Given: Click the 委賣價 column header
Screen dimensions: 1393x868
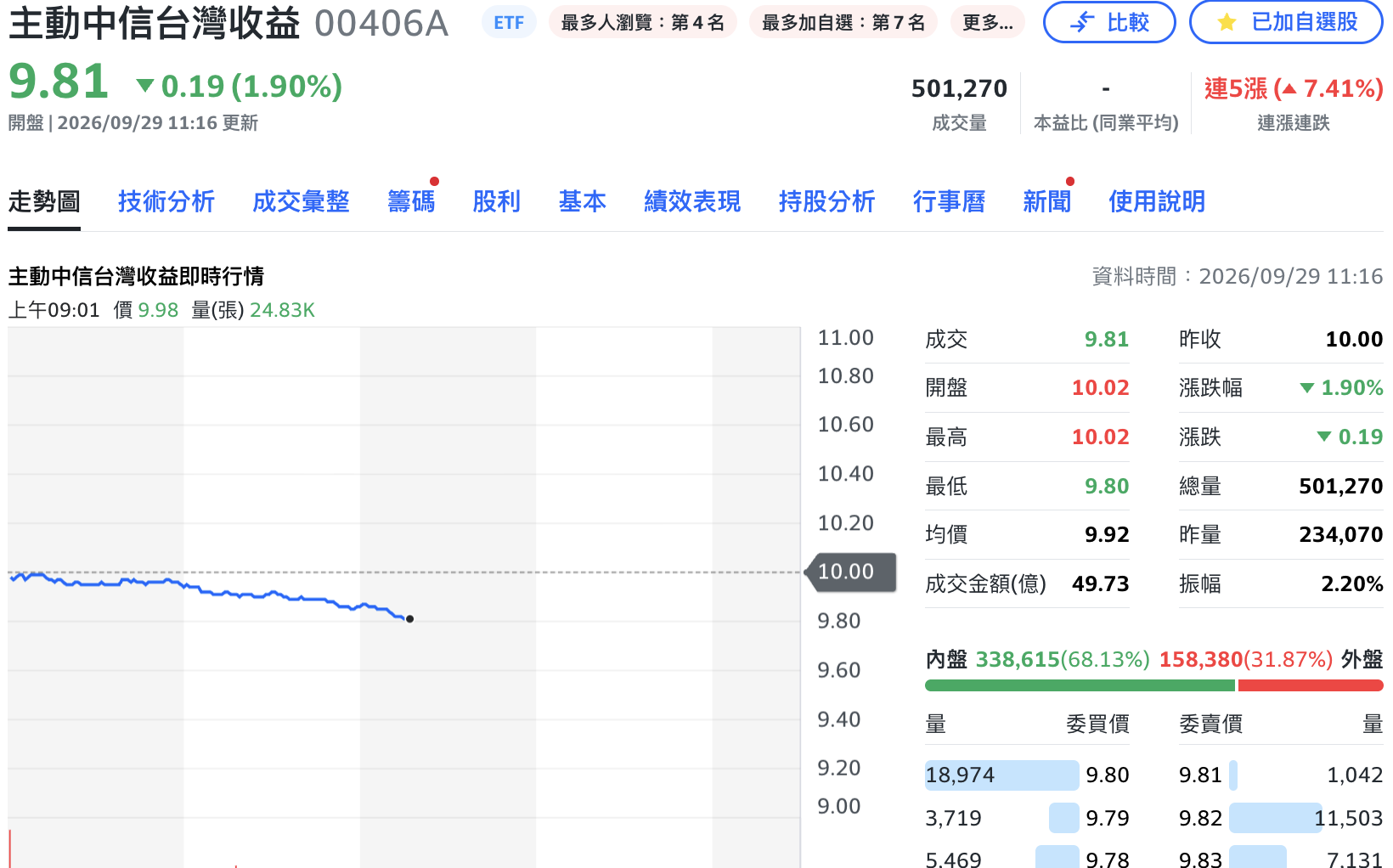Looking at the screenshot, I should (x=1210, y=724).
